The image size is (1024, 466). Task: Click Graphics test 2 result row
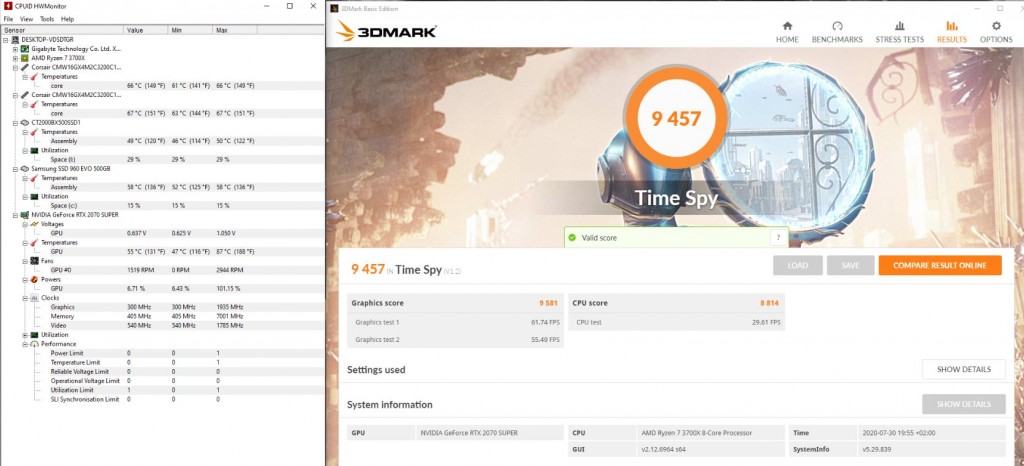point(455,339)
